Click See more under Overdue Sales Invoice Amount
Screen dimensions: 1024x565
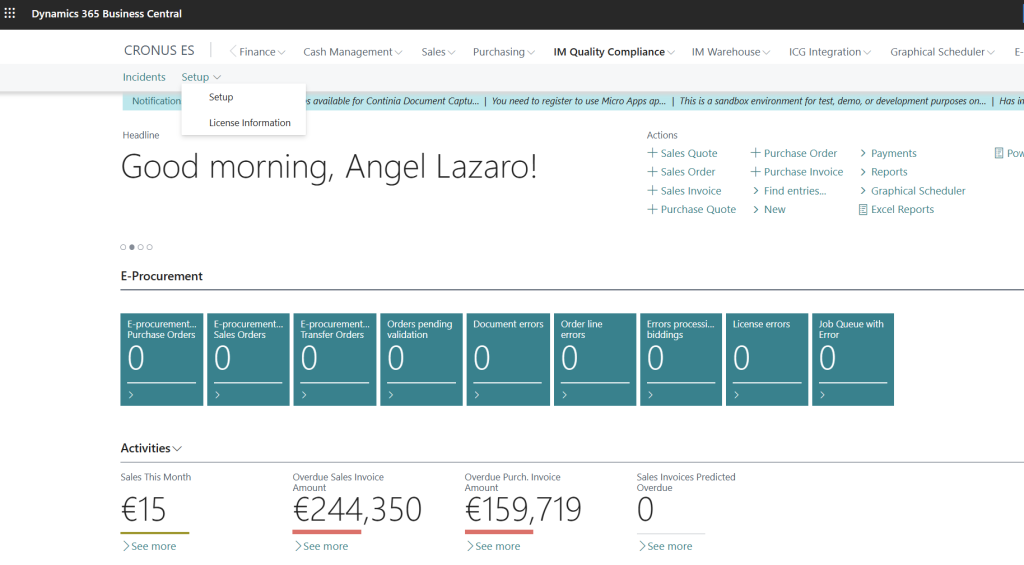pyautogui.click(x=321, y=546)
